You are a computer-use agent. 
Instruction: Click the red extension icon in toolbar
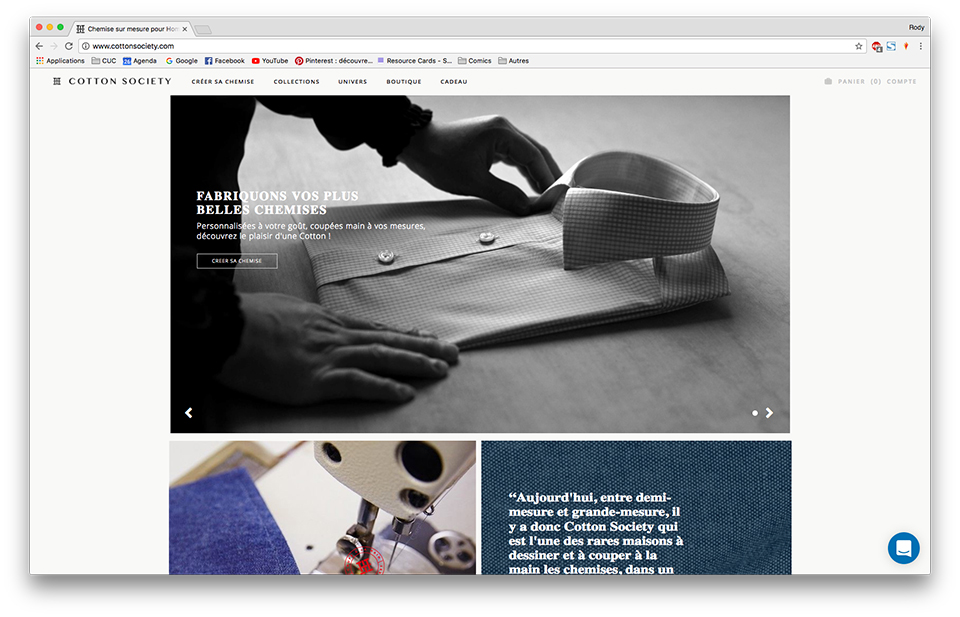click(877, 47)
